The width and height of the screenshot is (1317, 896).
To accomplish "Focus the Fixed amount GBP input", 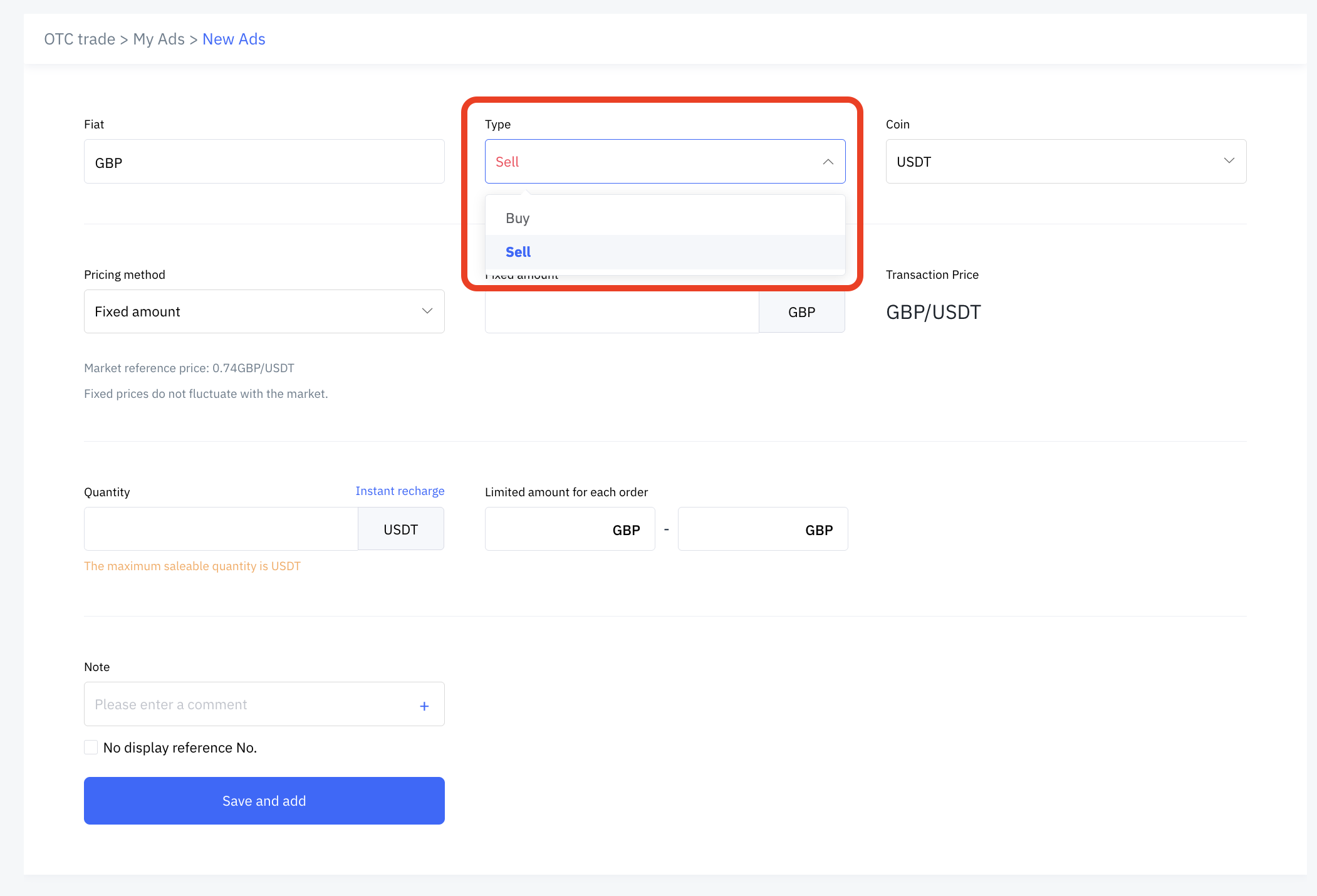I will click(x=622, y=313).
